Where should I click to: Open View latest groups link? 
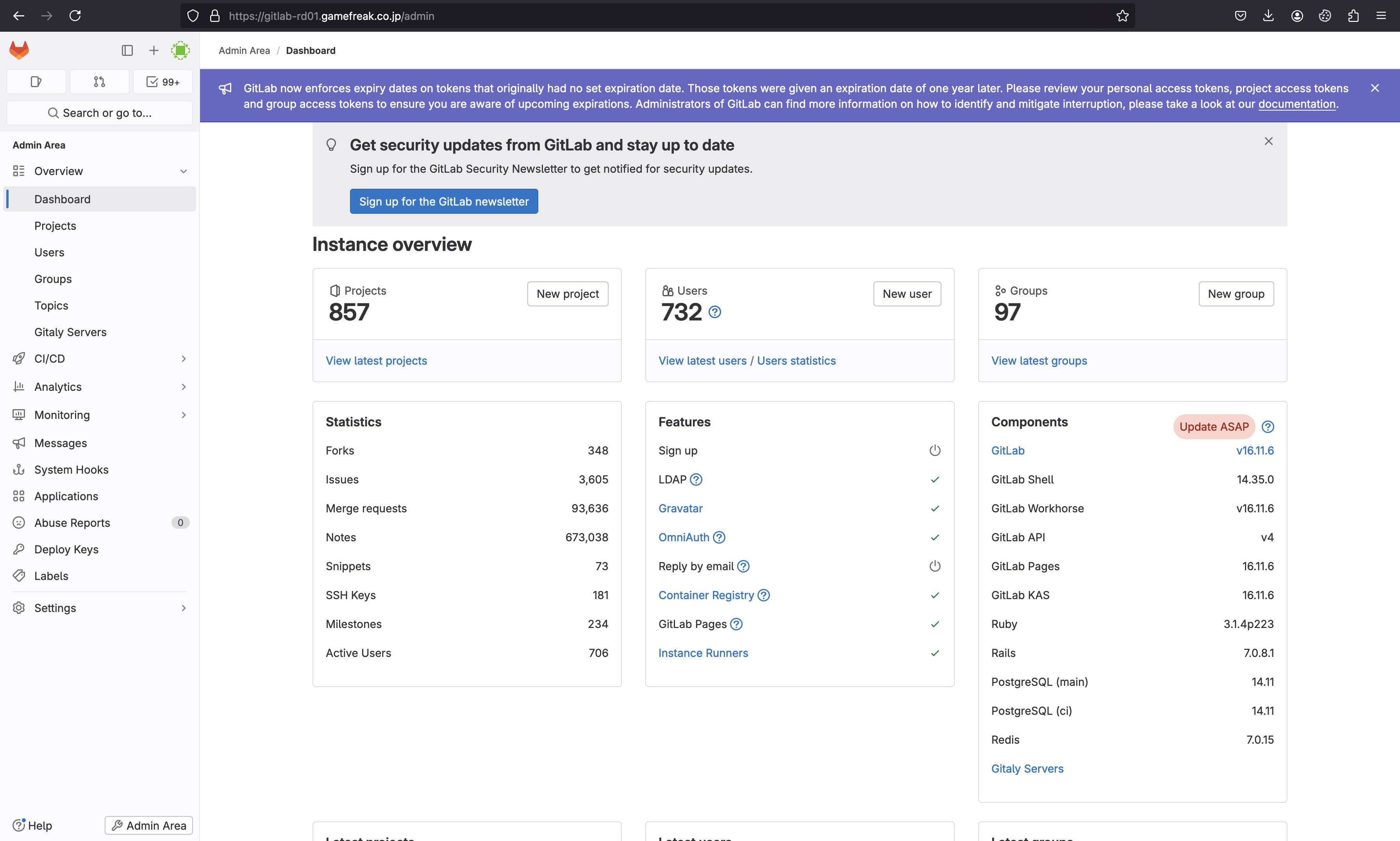tap(1039, 361)
